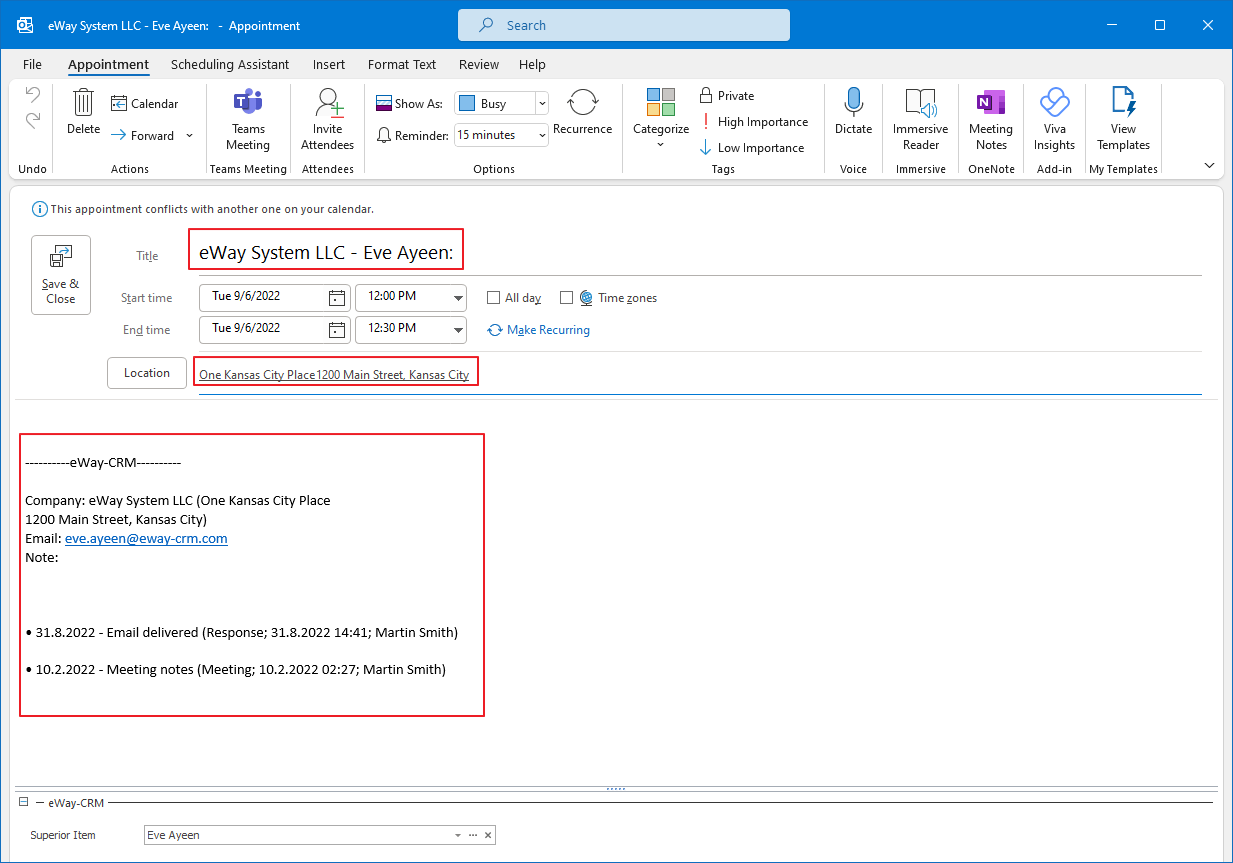Expand the start time 12:00 PM dropdown

[458, 297]
